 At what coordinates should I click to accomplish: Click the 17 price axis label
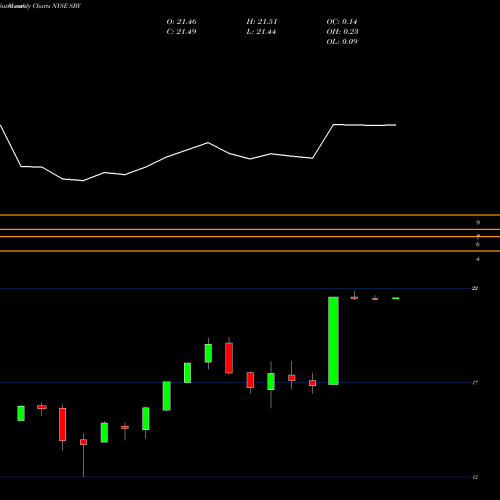(x=475, y=383)
